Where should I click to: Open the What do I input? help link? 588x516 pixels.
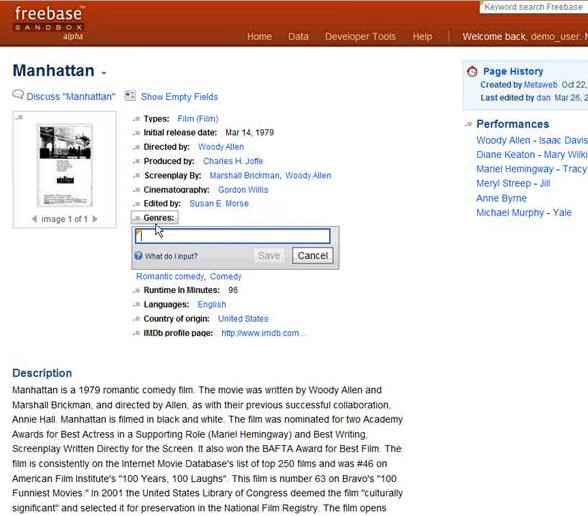click(171, 256)
